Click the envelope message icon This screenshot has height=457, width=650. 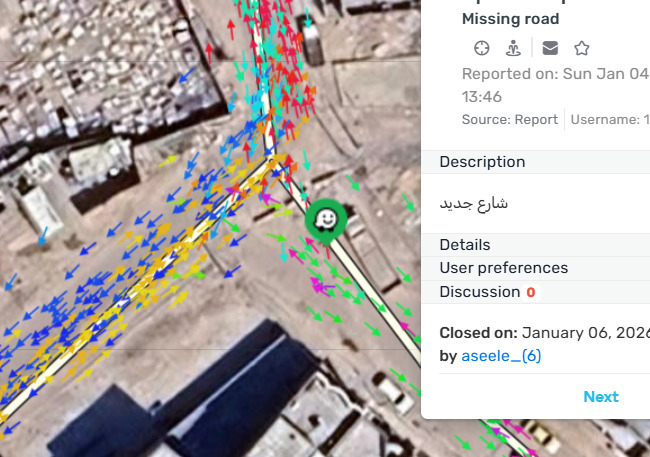click(550, 48)
